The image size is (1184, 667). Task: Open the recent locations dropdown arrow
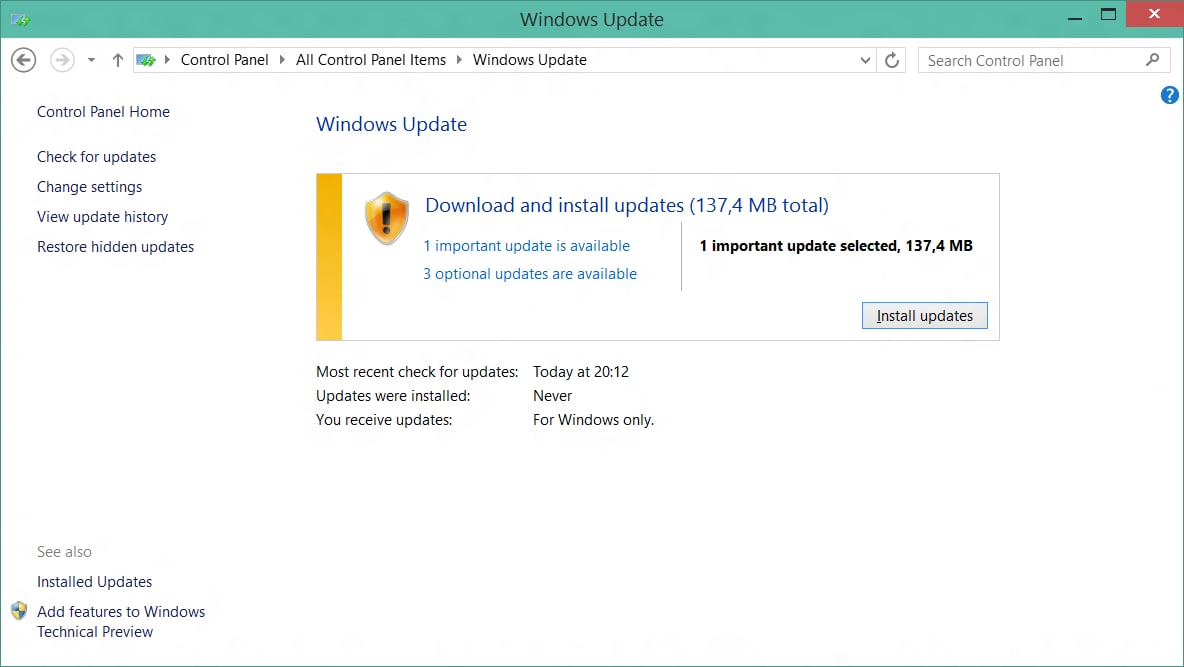(91, 60)
